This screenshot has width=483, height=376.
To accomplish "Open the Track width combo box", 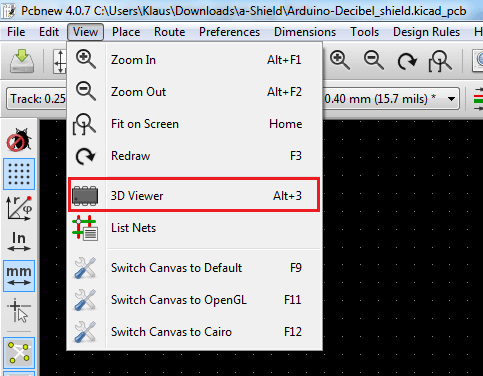I will 37,99.
